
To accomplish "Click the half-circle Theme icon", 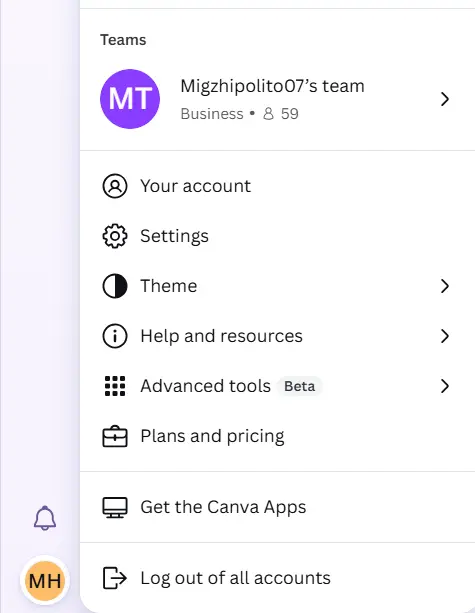I will click(115, 286).
